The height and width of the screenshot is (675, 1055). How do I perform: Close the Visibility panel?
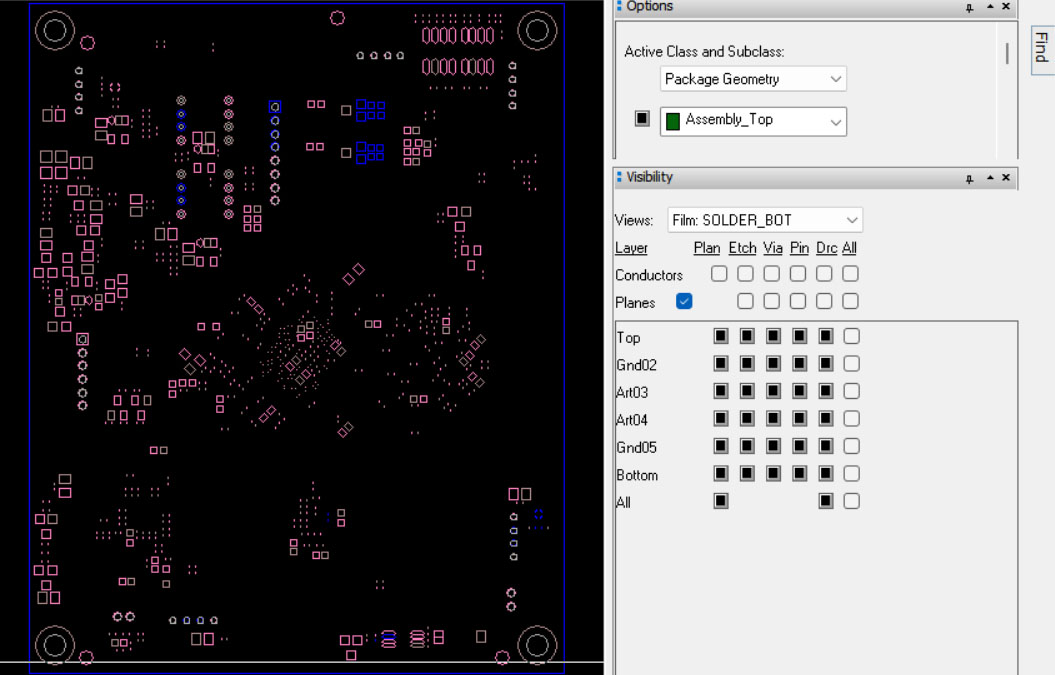(1006, 178)
